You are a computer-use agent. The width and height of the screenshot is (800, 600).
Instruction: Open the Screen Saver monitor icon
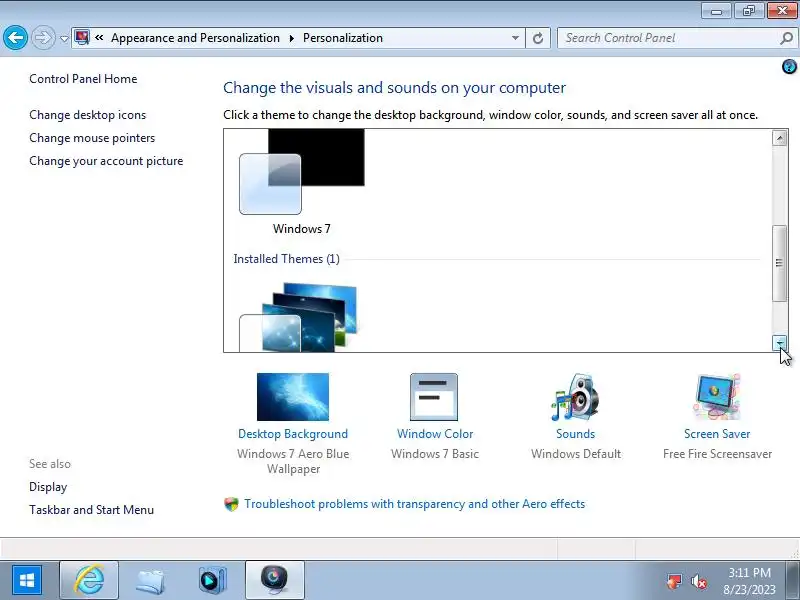(717, 397)
